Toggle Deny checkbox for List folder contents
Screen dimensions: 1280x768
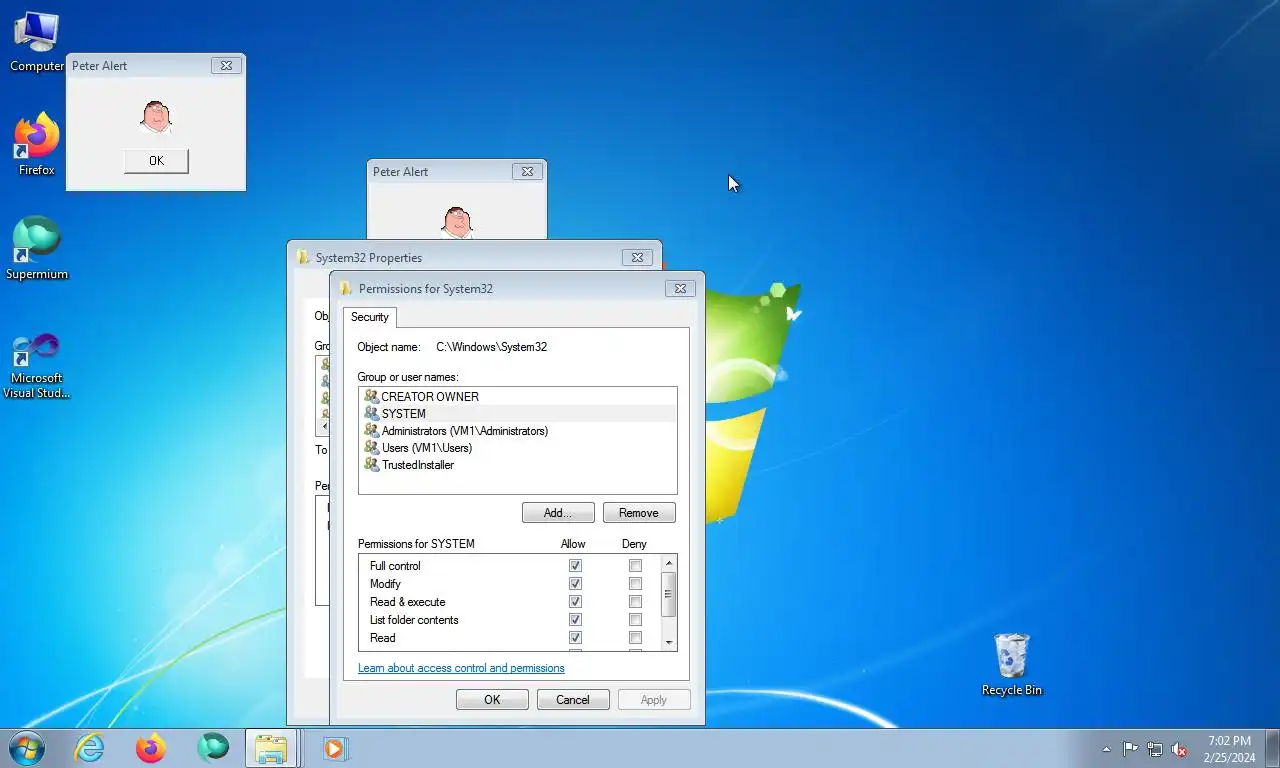(635, 620)
